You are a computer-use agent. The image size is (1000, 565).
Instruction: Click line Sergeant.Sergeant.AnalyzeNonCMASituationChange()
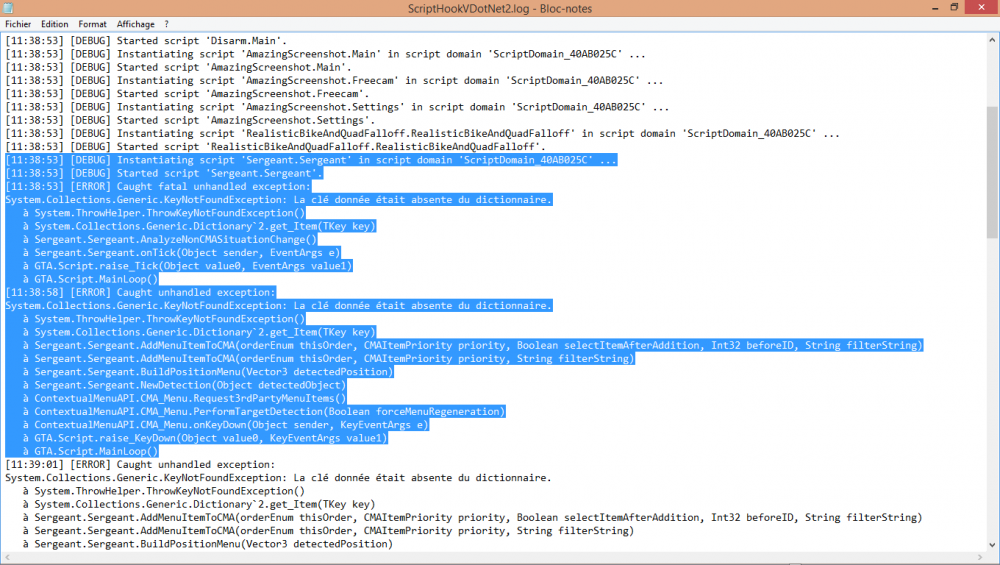(x=170, y=240)
